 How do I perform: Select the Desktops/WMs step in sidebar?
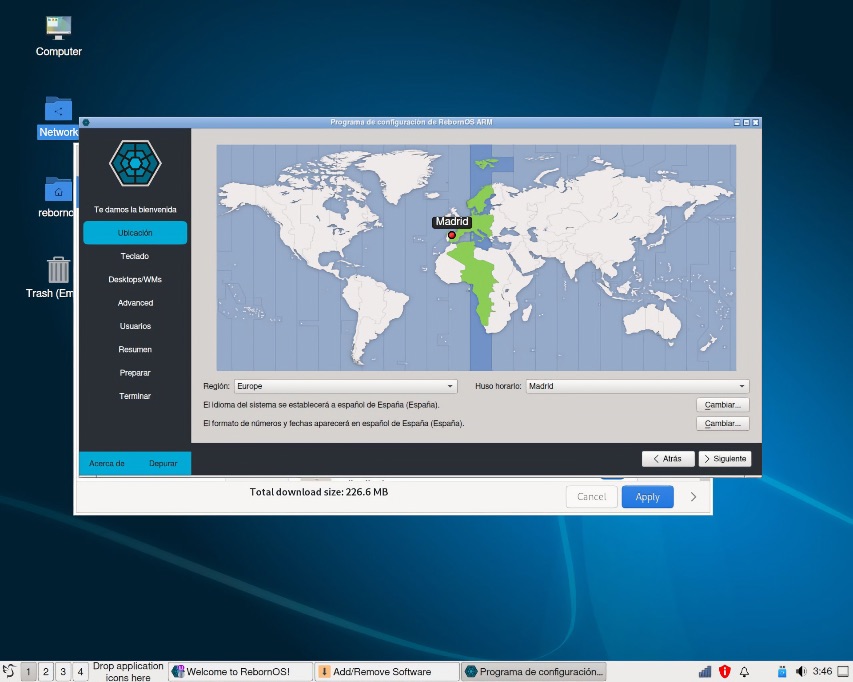click(x=135, y=280)
